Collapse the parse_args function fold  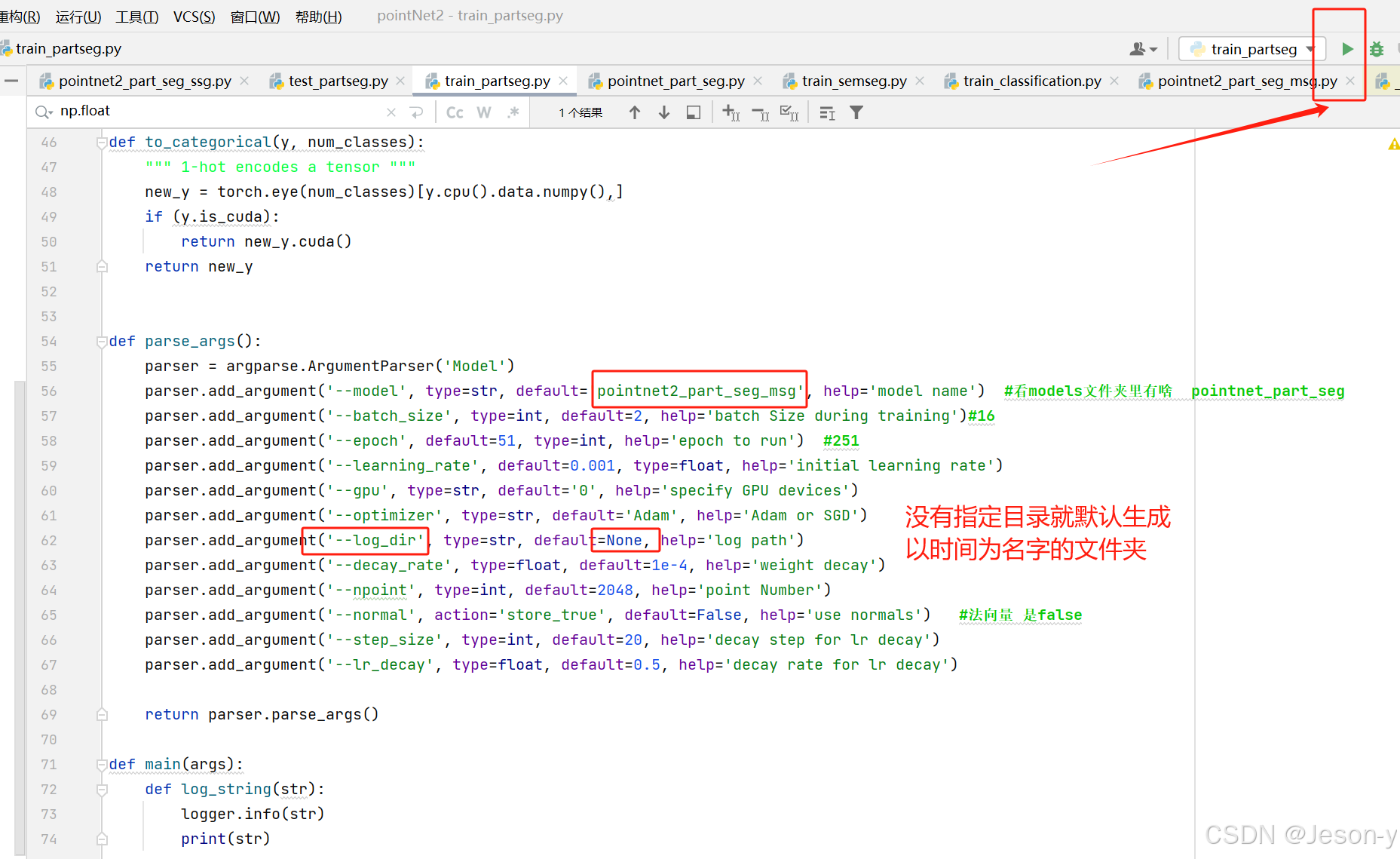point(102,342)
